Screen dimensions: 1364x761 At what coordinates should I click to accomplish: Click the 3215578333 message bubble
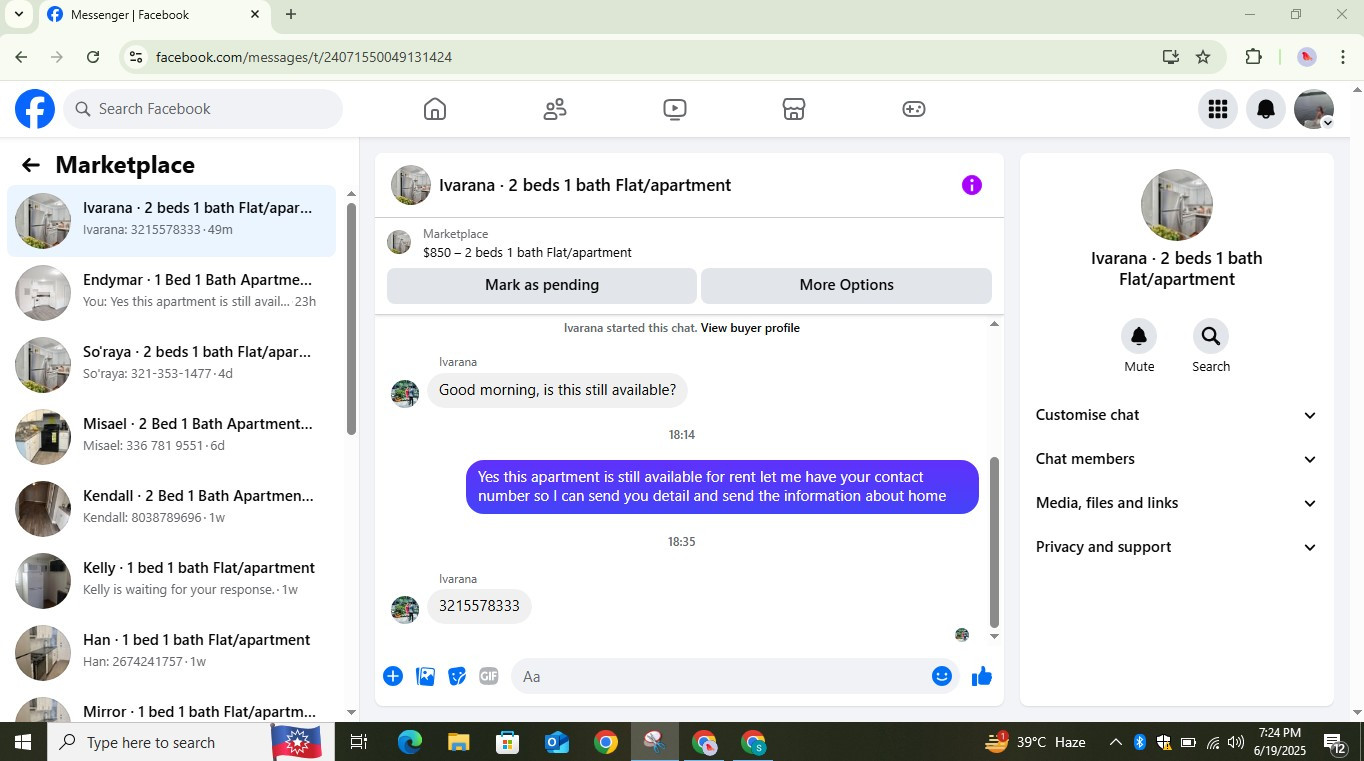pyautogui.click(x=479, y=606)
